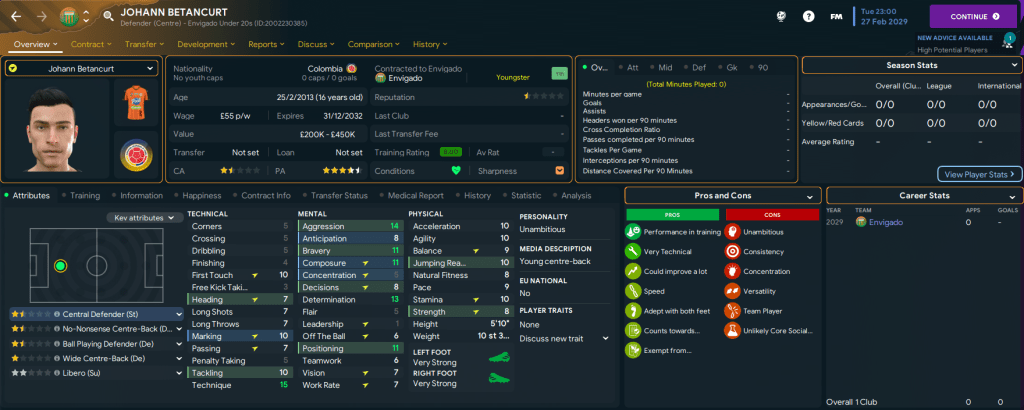
Task: Click the back navigation arrow
Action: 17,16
